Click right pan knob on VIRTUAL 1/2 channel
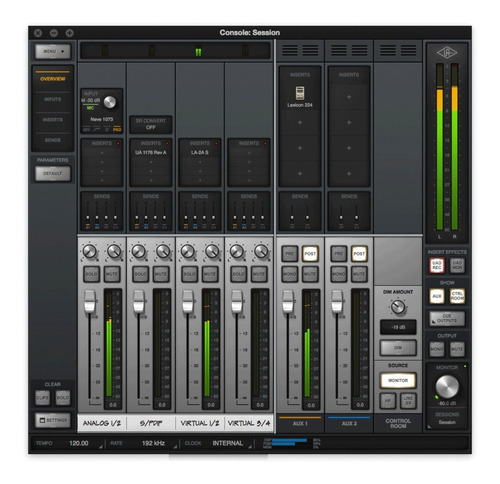This screenshot has width=500, height=484. tap(212, 252)
